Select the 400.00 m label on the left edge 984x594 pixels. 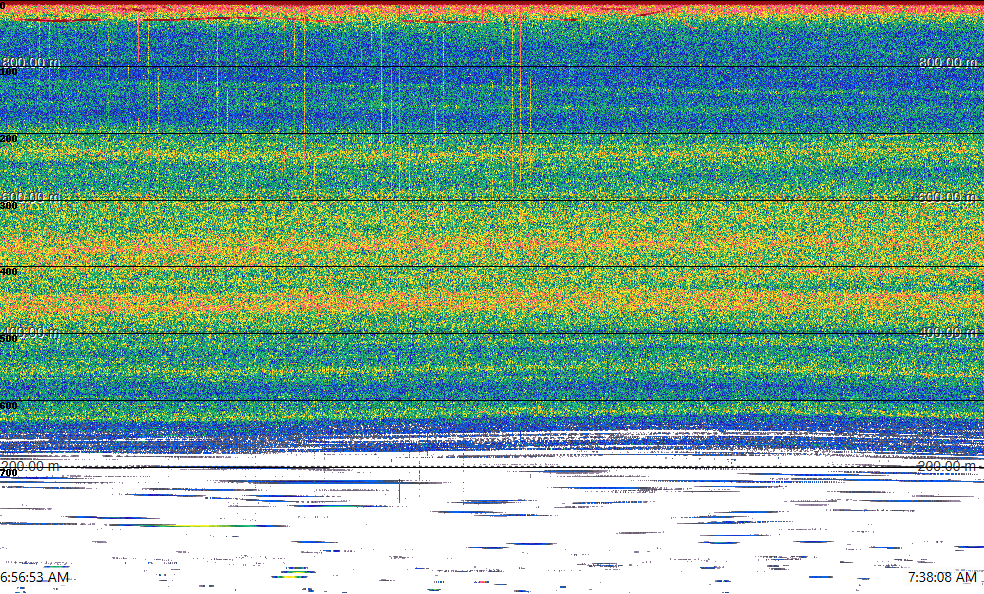click(31, 331)
